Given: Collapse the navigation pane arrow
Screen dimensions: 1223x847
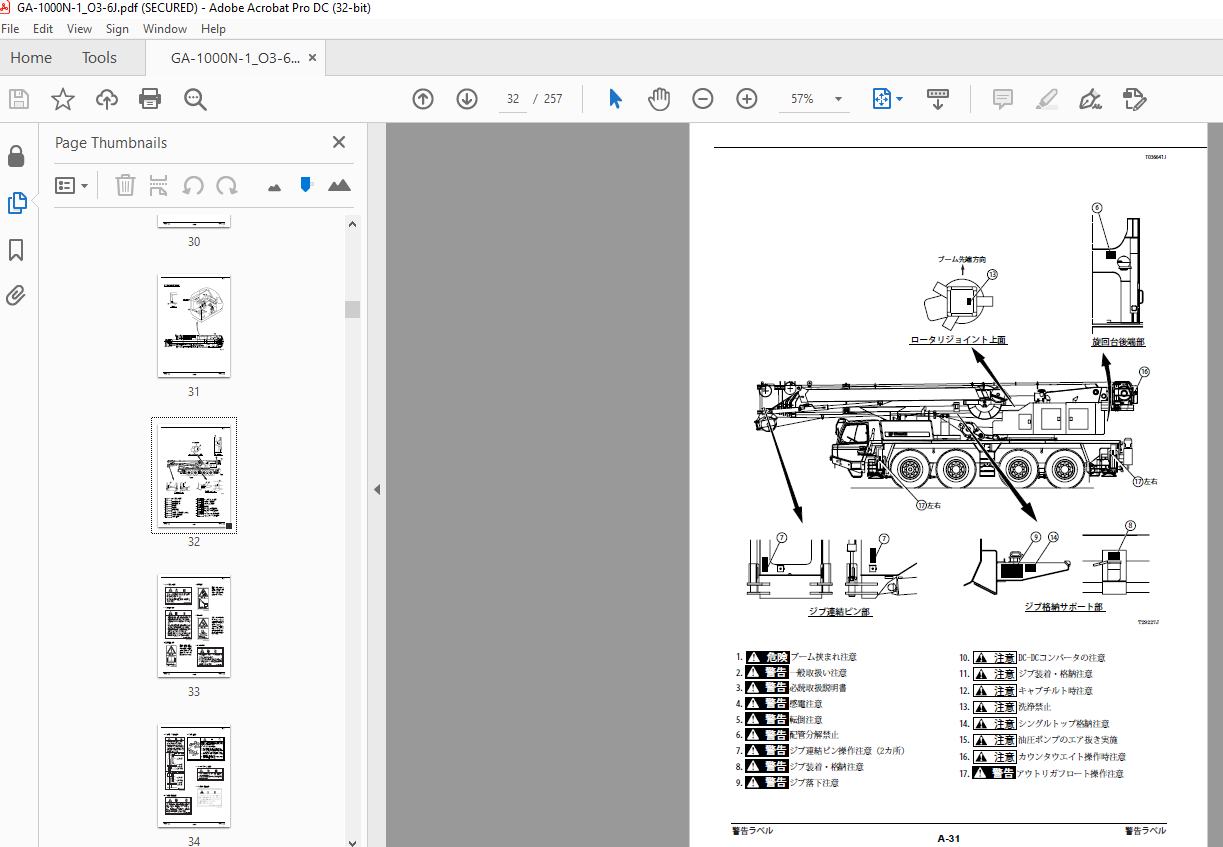Looking at the screenshot, I should pos(377,489).
